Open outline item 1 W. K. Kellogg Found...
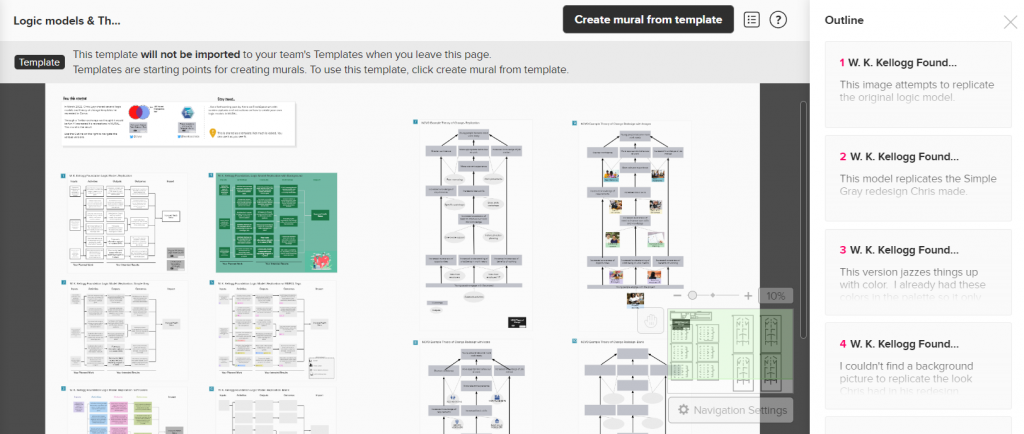 (918, 84)
